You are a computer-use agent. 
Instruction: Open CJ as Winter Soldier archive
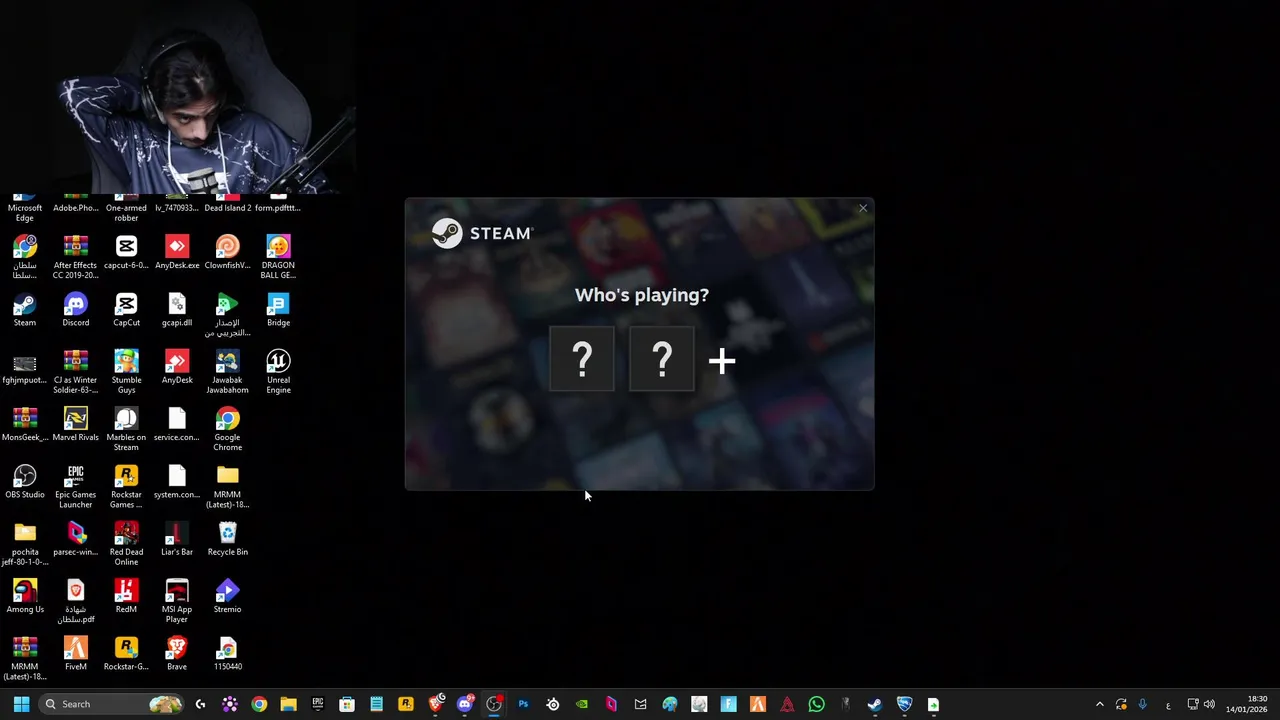[x=76, y=371]
